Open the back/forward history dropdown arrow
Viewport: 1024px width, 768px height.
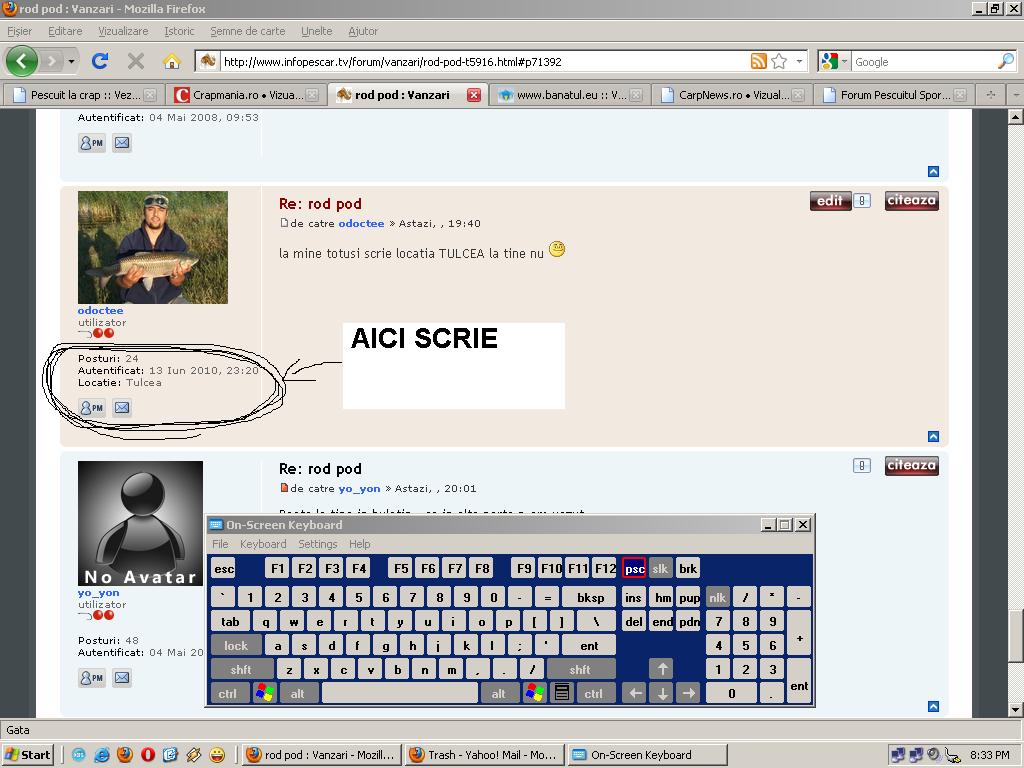point(72,61)
